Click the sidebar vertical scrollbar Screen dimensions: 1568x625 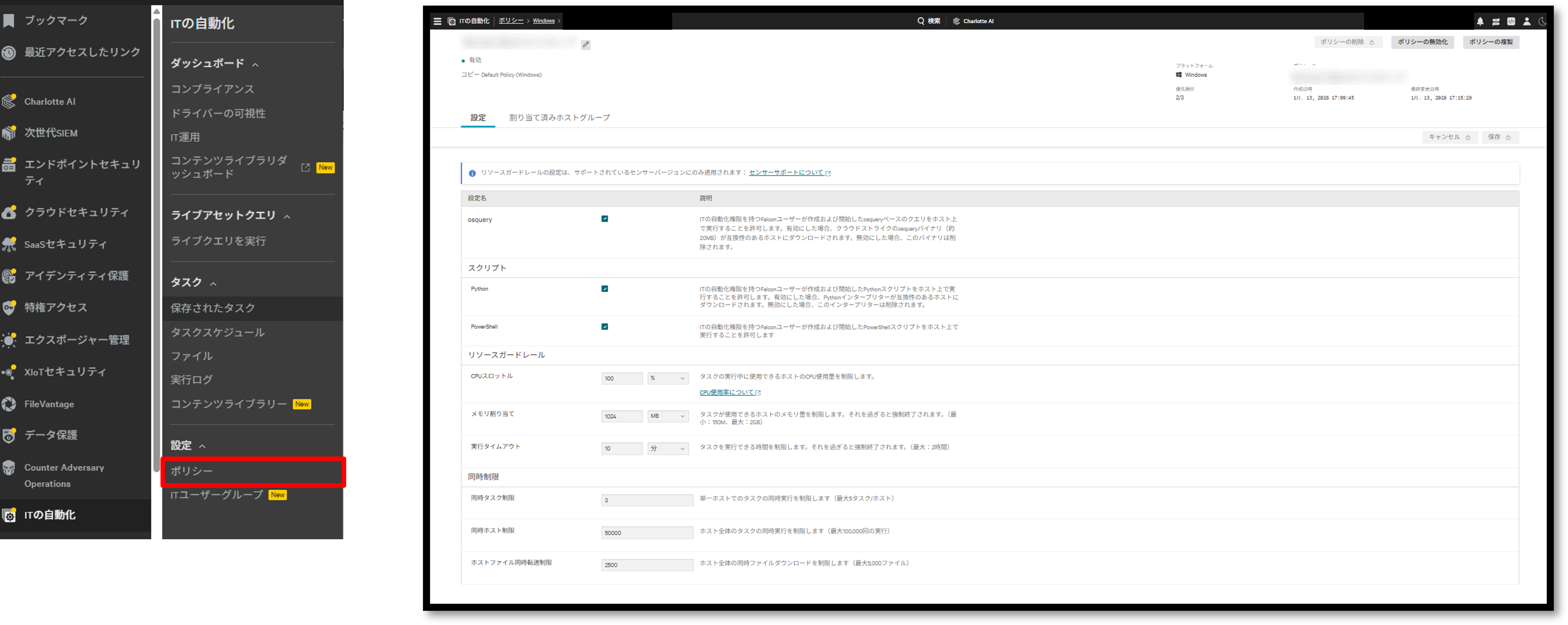tap(156, 244)
